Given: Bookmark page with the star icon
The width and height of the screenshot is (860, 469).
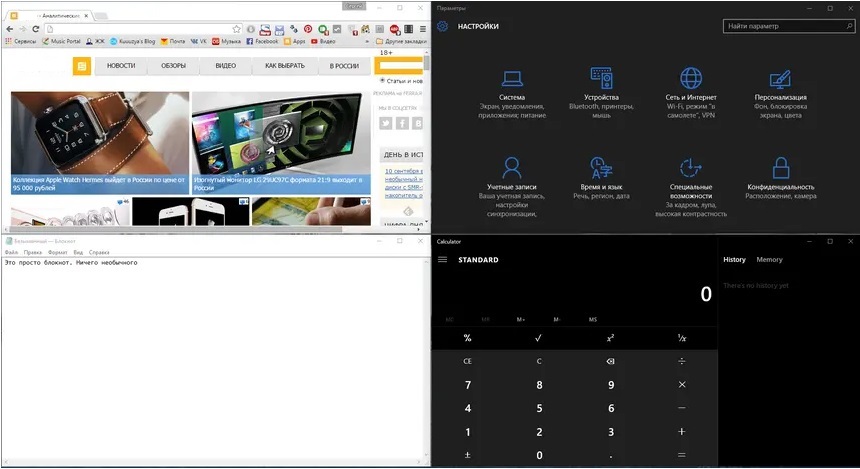Looking at the screenshot, I should point(235,30).
